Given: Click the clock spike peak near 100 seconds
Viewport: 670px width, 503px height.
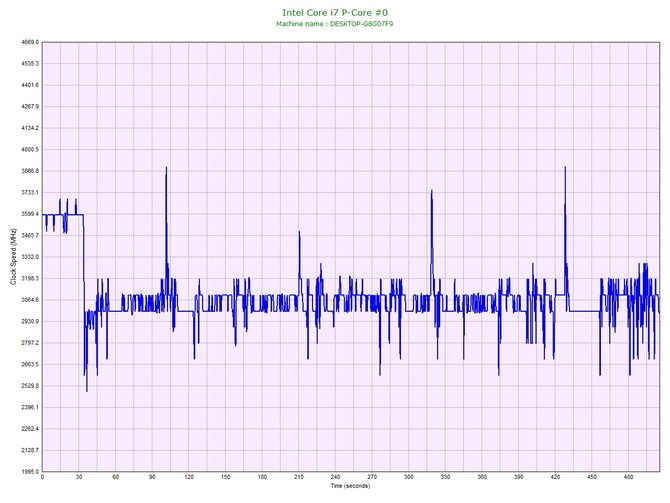Looking at the screenshot, I should coord(166,168).
